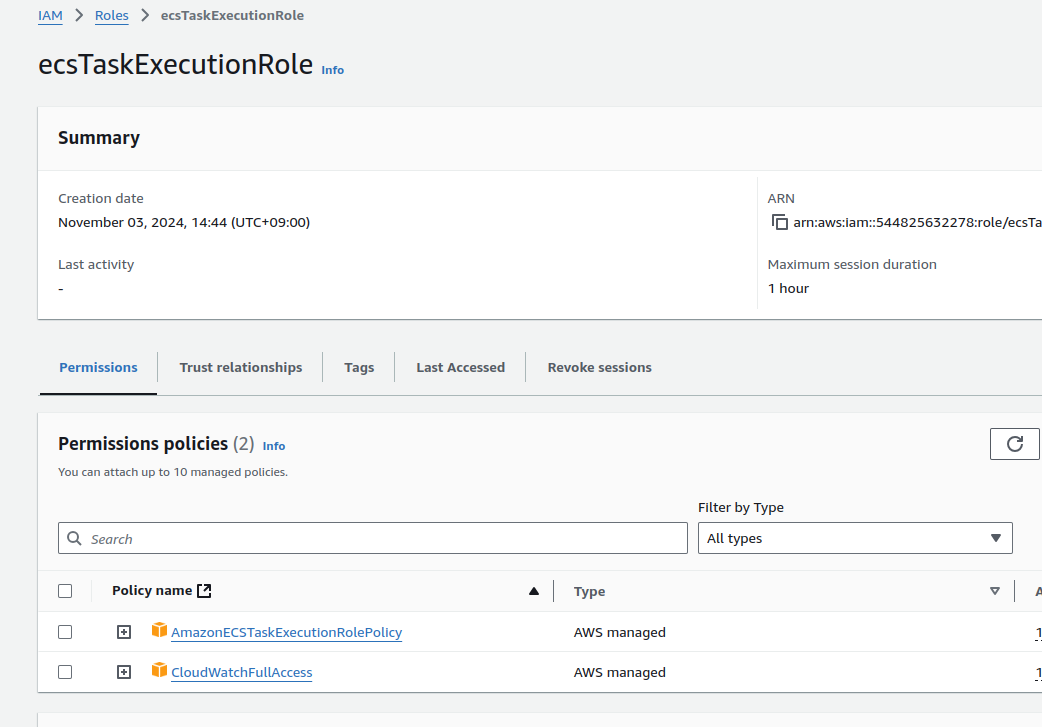The width and height of the screenshot is (1042, 727).
Task: Toggle the select-all policies checkbox
Action: click(65, 591)
